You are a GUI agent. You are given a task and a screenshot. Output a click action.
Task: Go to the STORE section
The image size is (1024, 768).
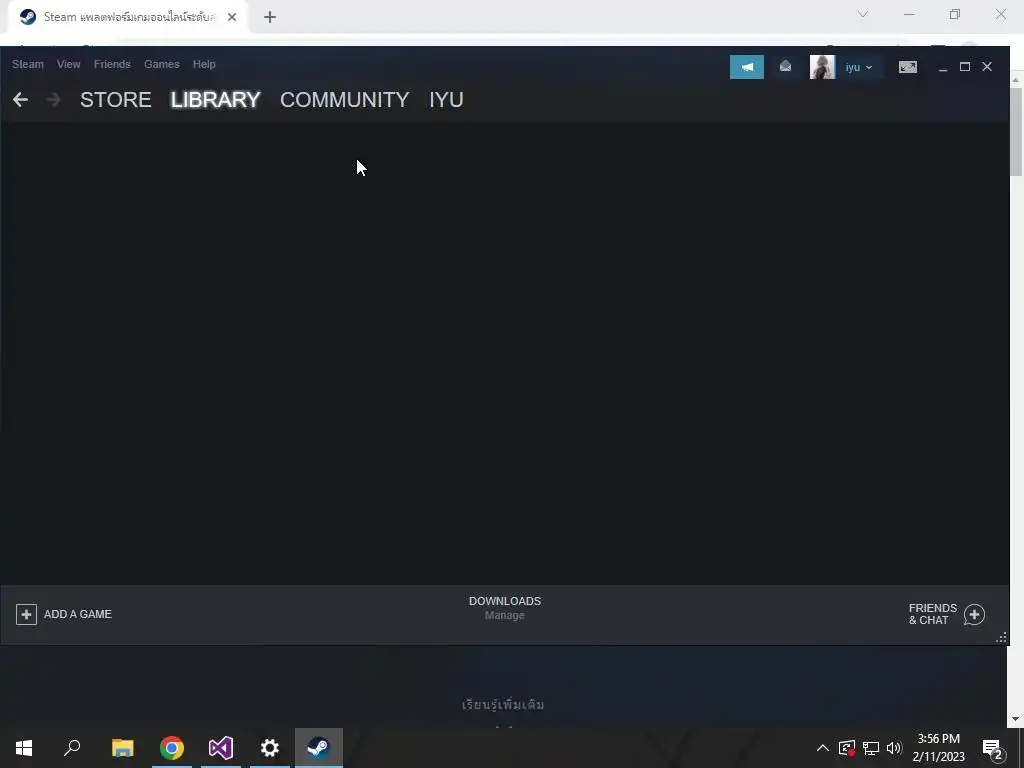coord(116,99)
